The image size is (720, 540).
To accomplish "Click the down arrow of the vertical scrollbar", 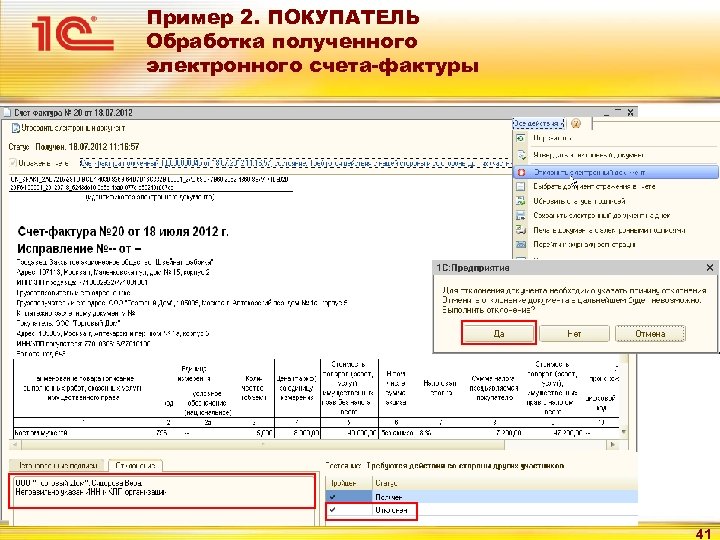I will (x=624, y=431).
